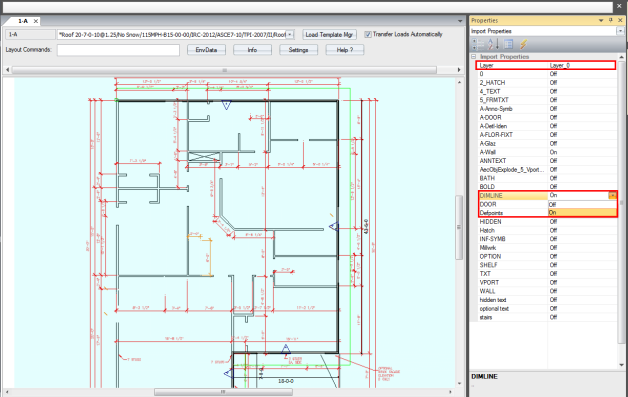Viewport: 628px width, 397px height.
Task: Select the BATH layer row
Action: point(547,178)
